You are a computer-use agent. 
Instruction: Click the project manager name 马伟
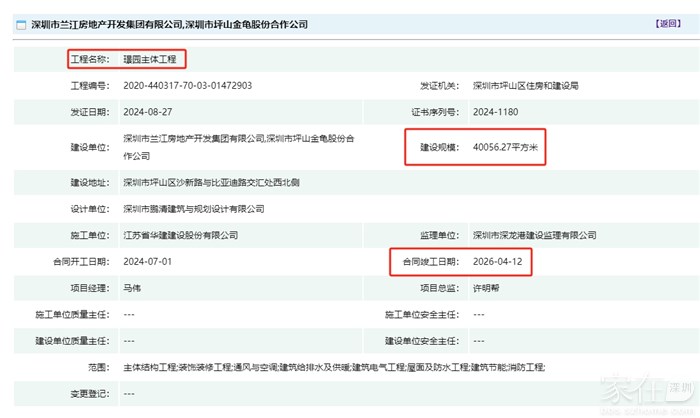pos(132,287)
